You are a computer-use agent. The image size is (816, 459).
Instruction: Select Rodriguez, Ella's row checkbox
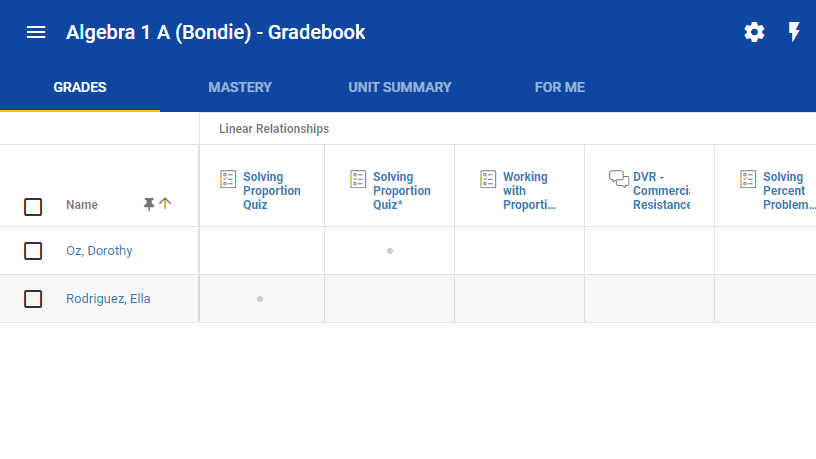tap(33, 299)
